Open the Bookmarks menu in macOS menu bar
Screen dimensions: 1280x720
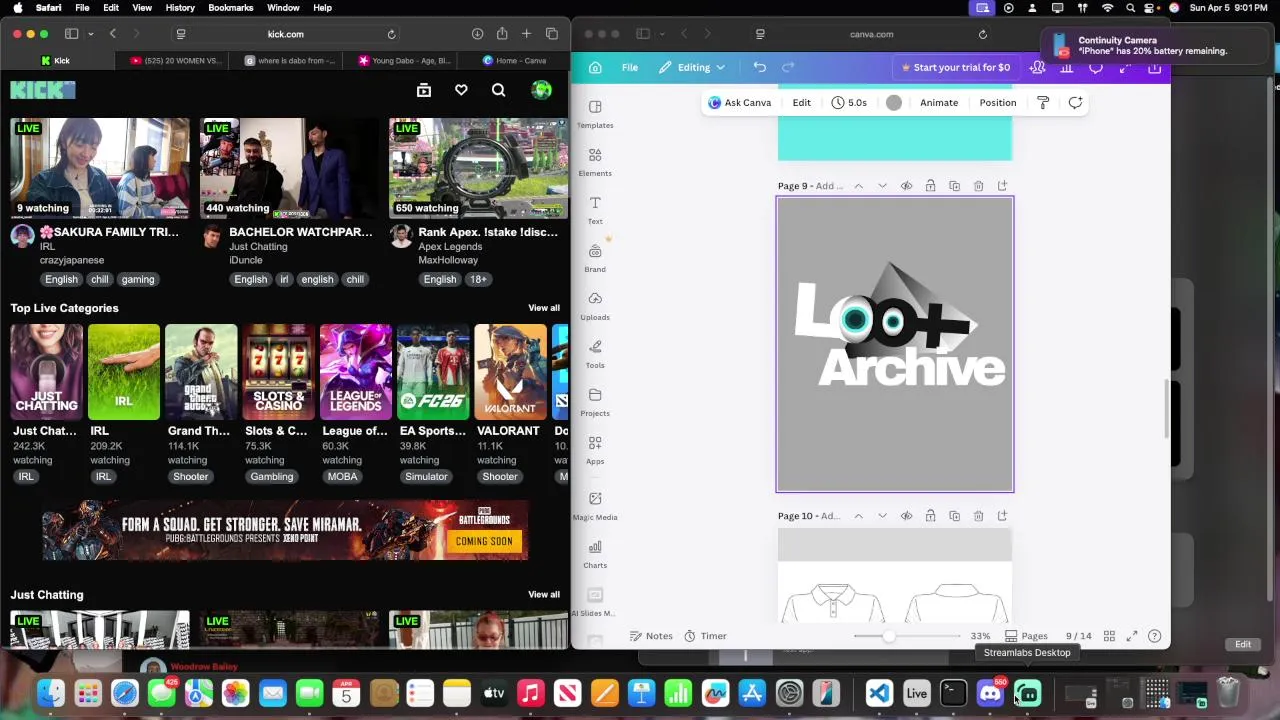(x=231, y=8)
